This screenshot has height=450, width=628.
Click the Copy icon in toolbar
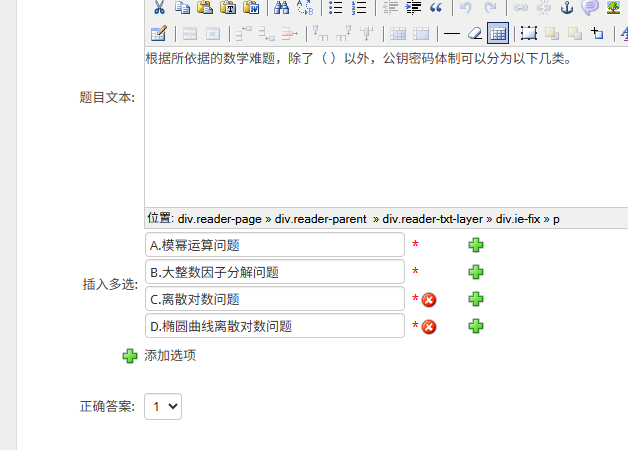click(x=182, y=8)
